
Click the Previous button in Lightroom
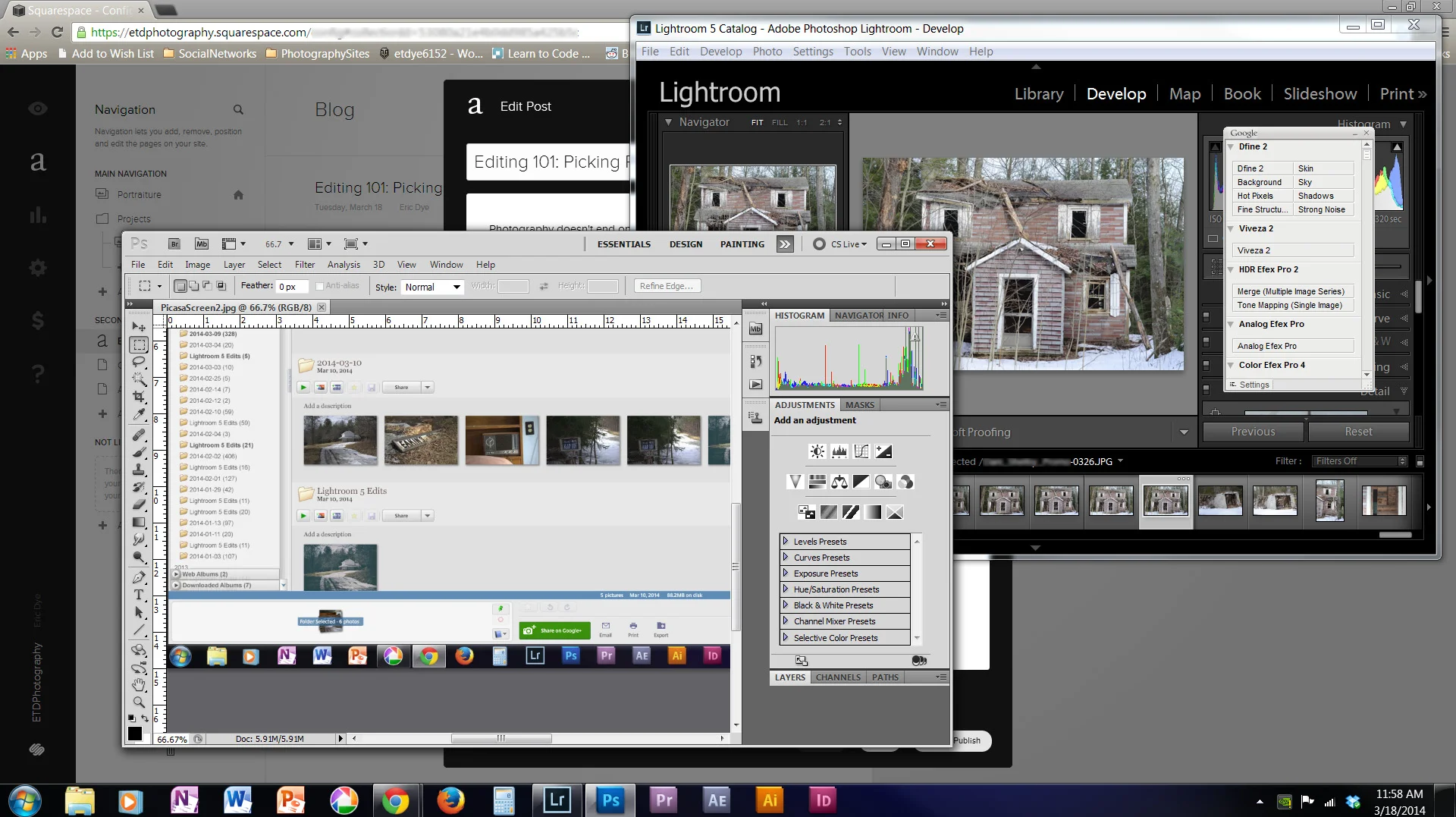pyautogui.click(x=1253, y=432)
